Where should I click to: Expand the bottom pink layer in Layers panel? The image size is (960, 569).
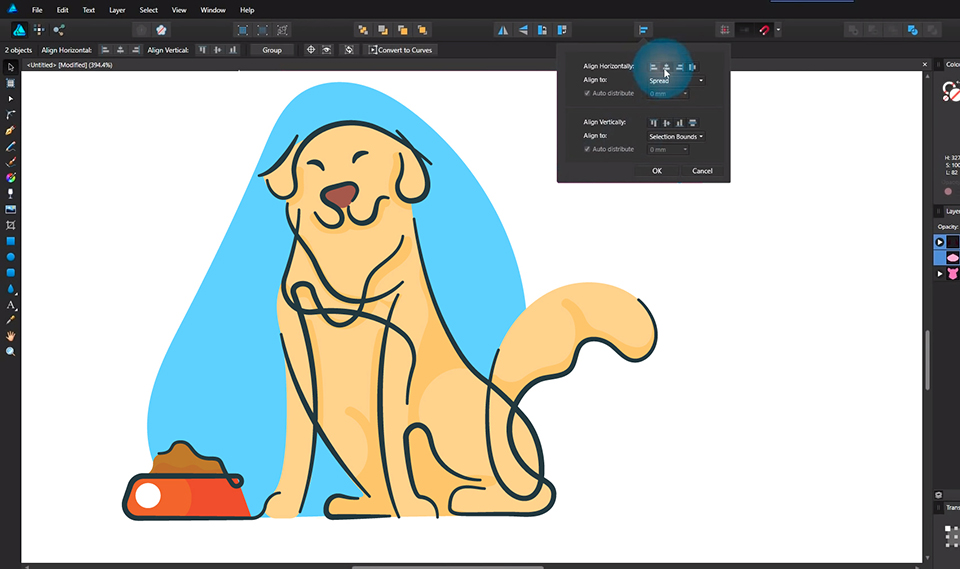pyautogui.click(x=940, y=274)
